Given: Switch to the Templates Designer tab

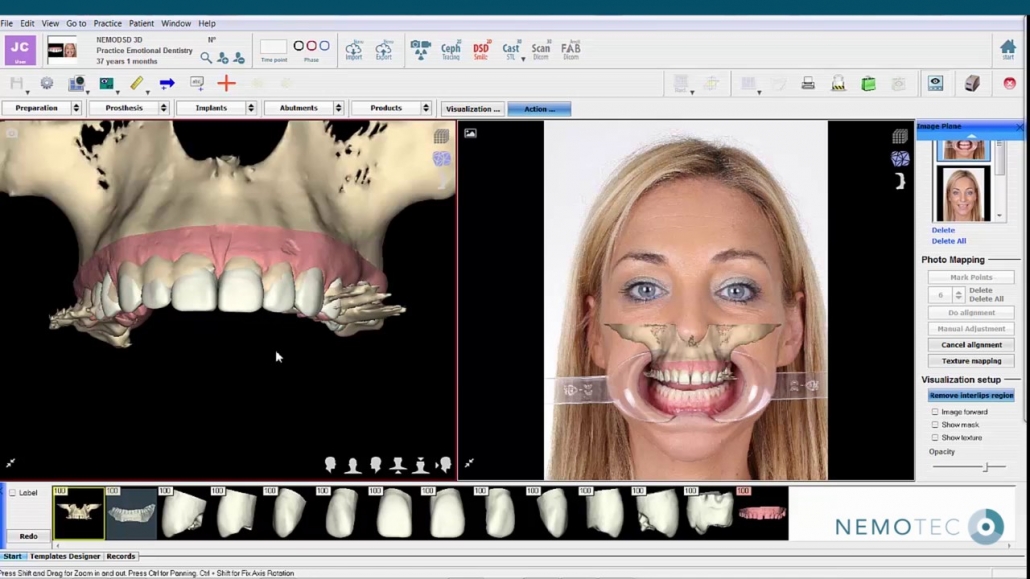Looking at the screenshot, I should pos(65,556).
